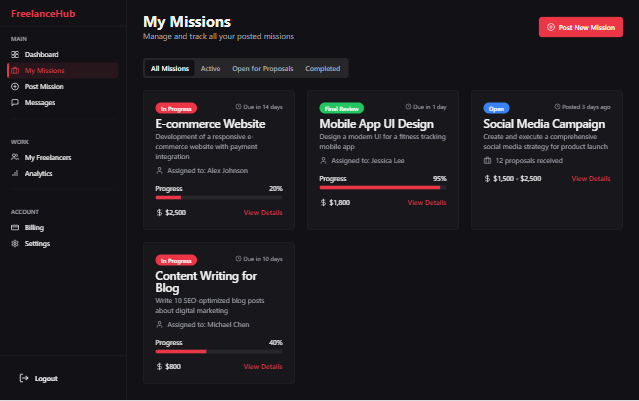Select the All Missions tab
Screen dimensions: 639x401
point(170,68)
